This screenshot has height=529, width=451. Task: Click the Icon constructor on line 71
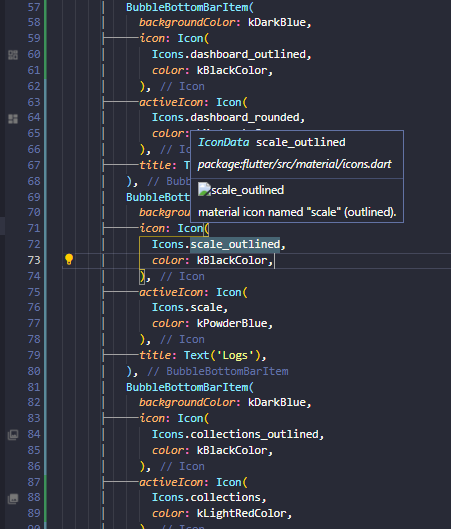[190, 228]
